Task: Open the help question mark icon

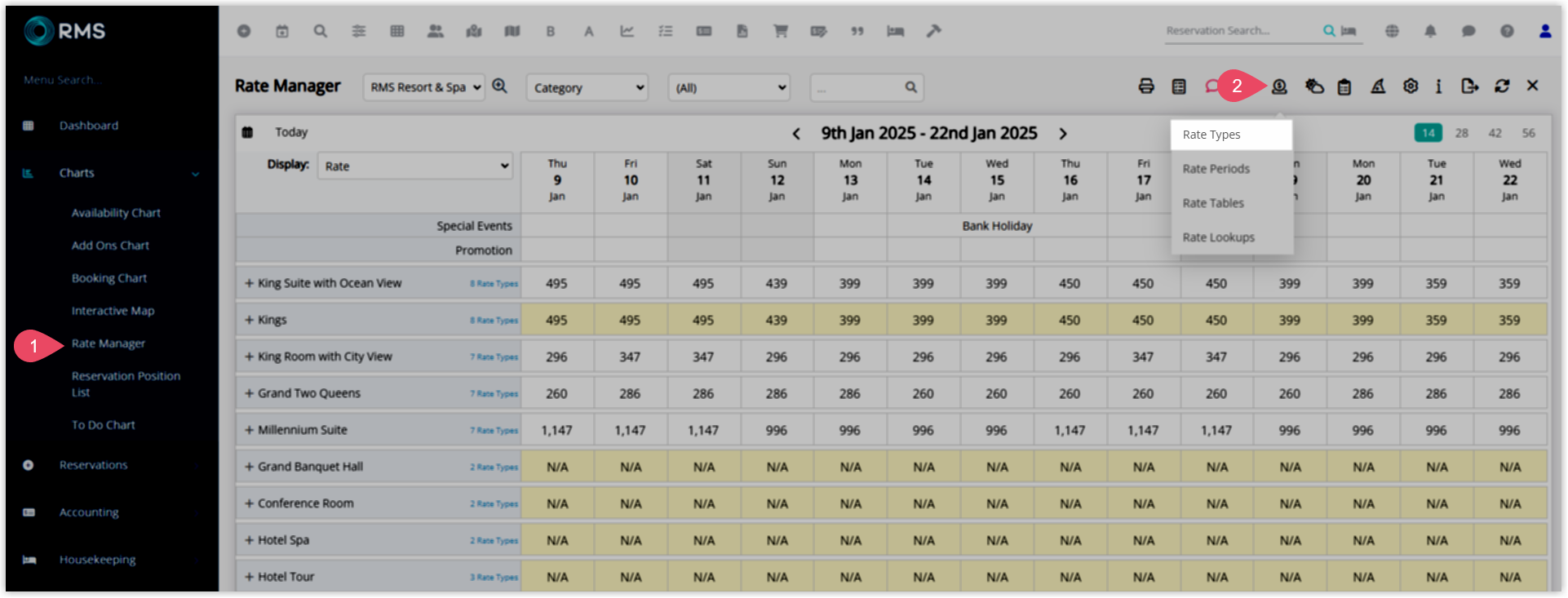Action: point(1507,31)
